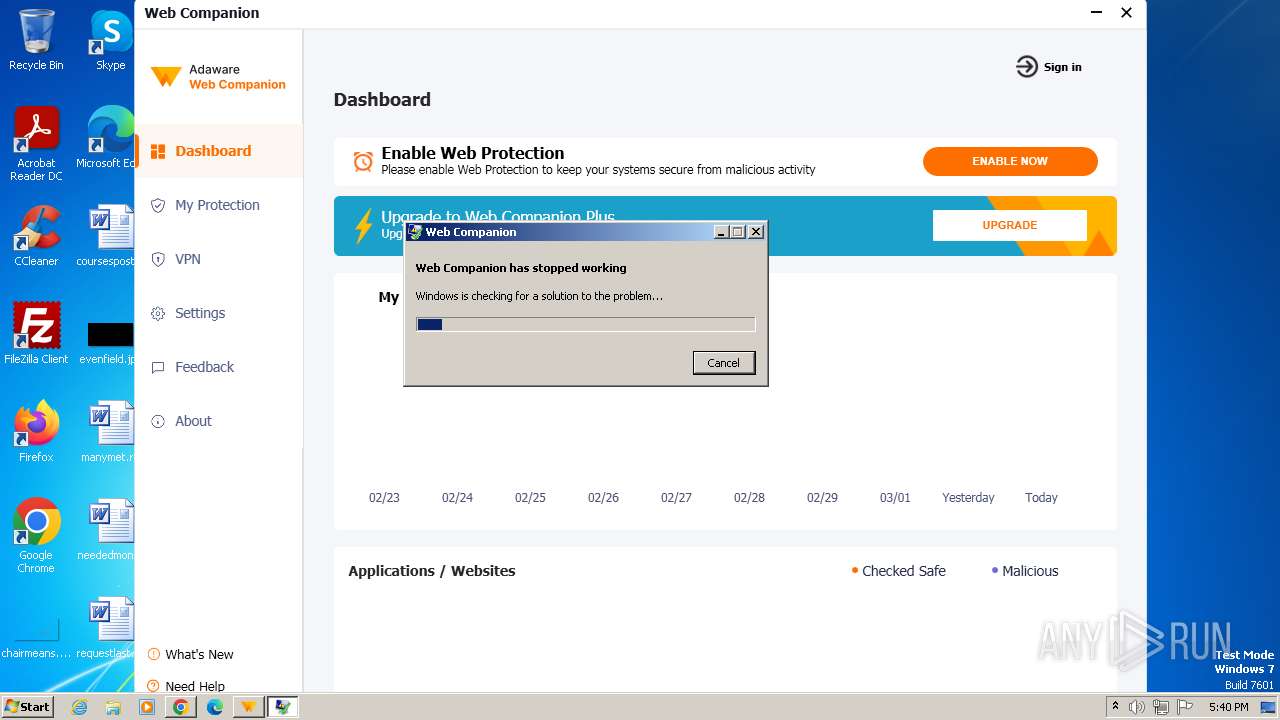Show hidden system tray icons

click(x=1115, y=707)
